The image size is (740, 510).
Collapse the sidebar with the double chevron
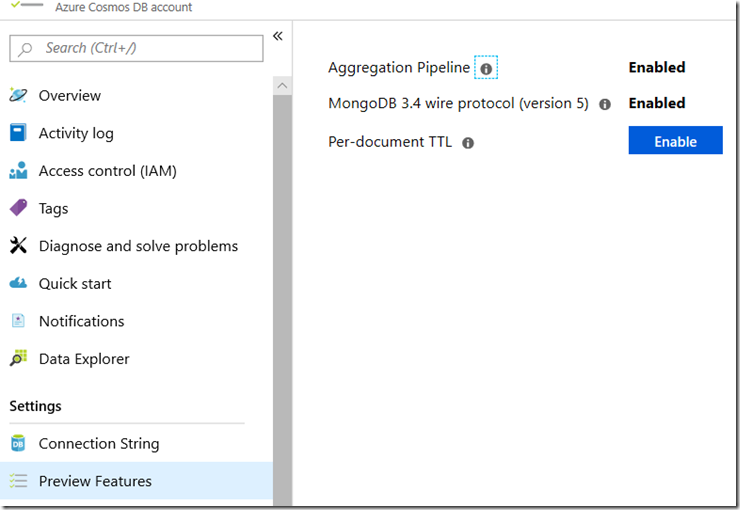click(278, 36)
